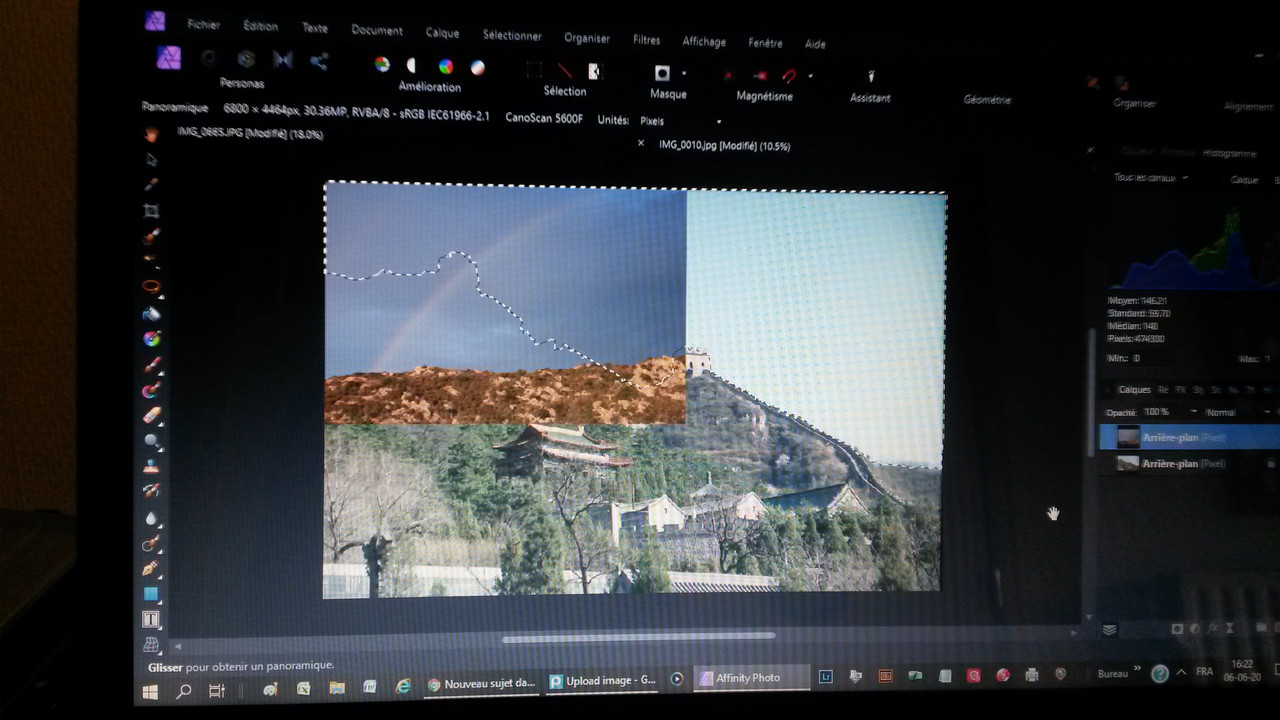Select the Mesh Warp tool
1280x720 pixels.
pyautogui.click(x=151, y=644)
